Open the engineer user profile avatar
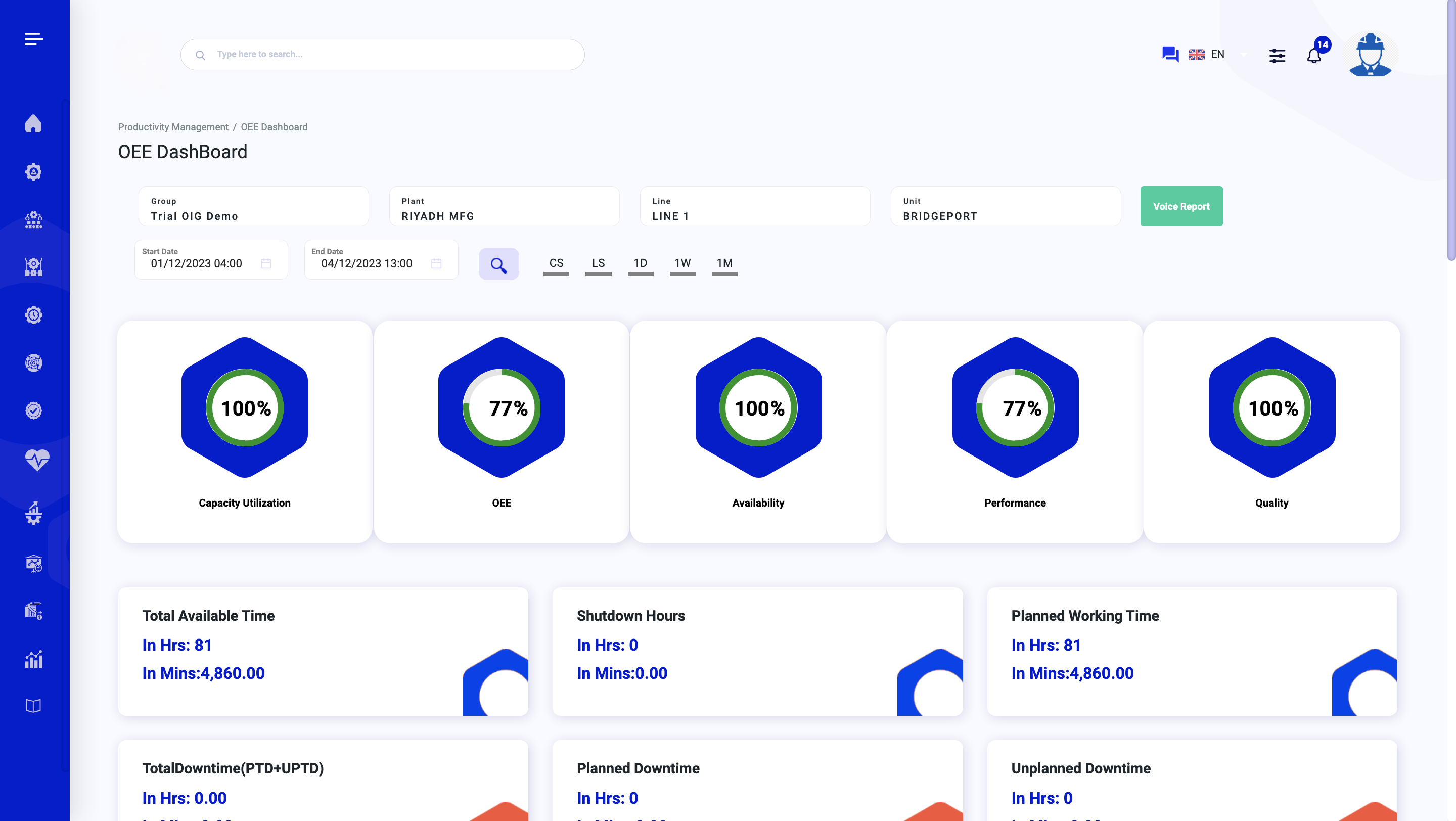Viewport: 1456px width, 821px height. [1370, 54]
